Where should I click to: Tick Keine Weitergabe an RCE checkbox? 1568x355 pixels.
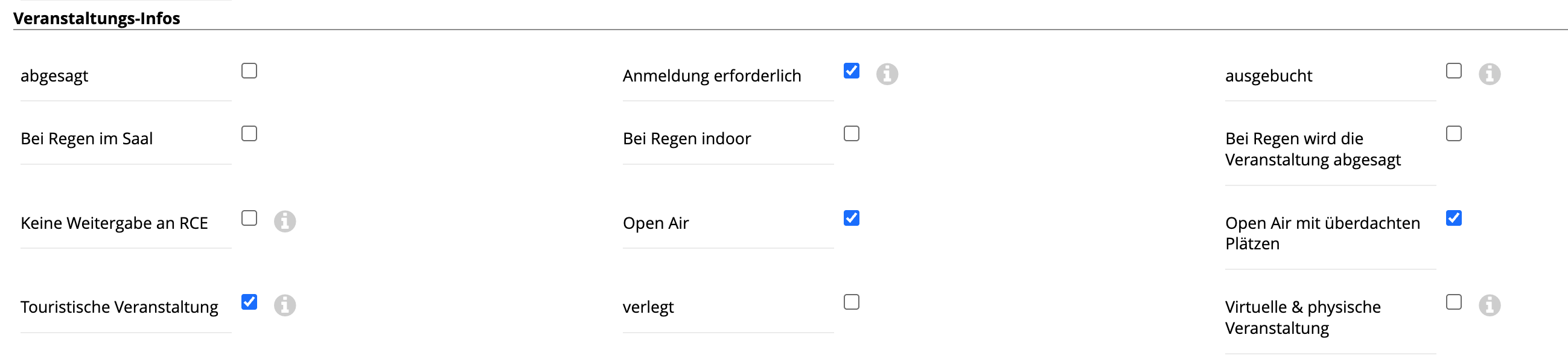249,219
